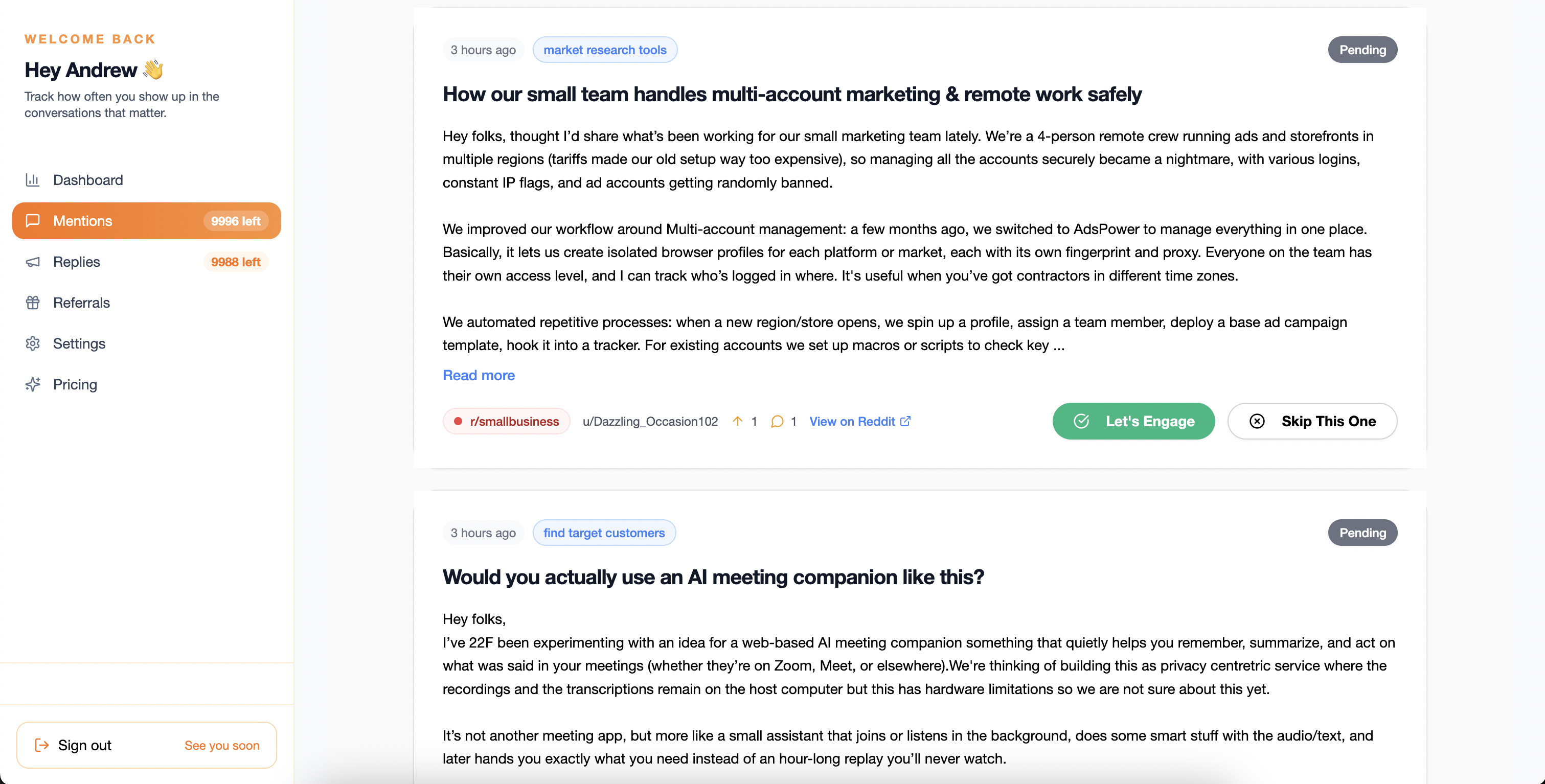Click the Pricing sparkle icon
Screen dimensions: 1545x784
point(32,384)
